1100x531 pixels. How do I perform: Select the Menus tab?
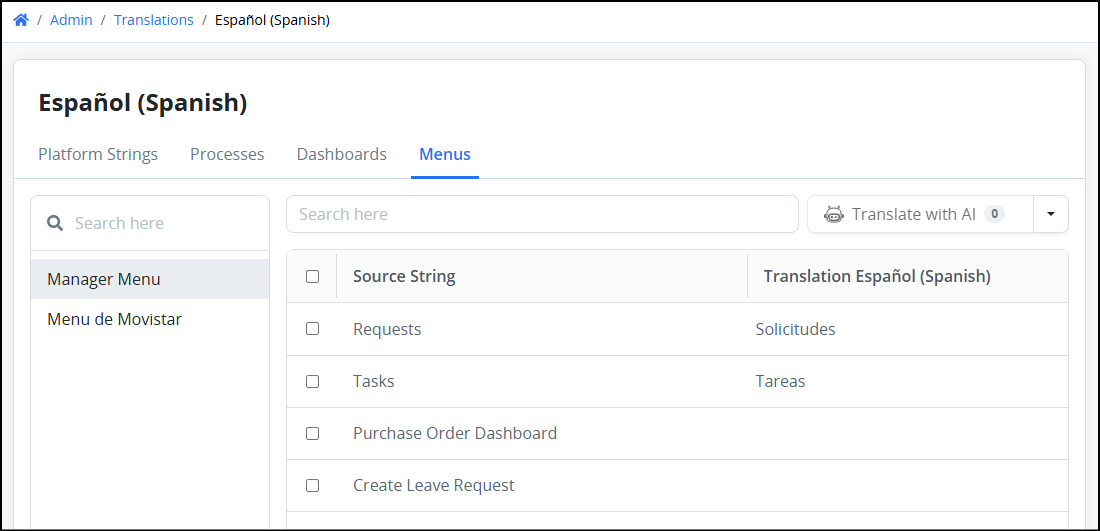(x=445, y=154)
